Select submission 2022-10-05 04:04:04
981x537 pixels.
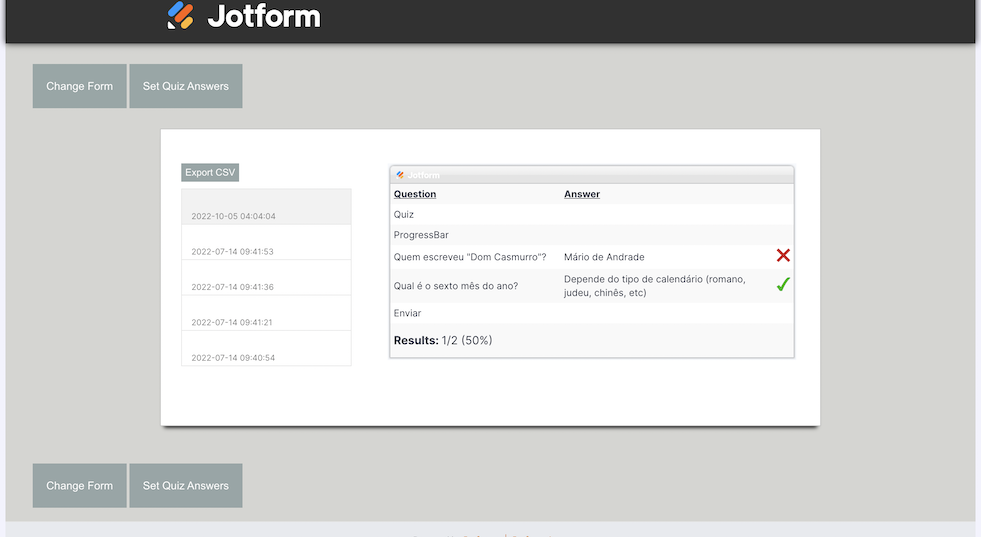tap(267, 207)
